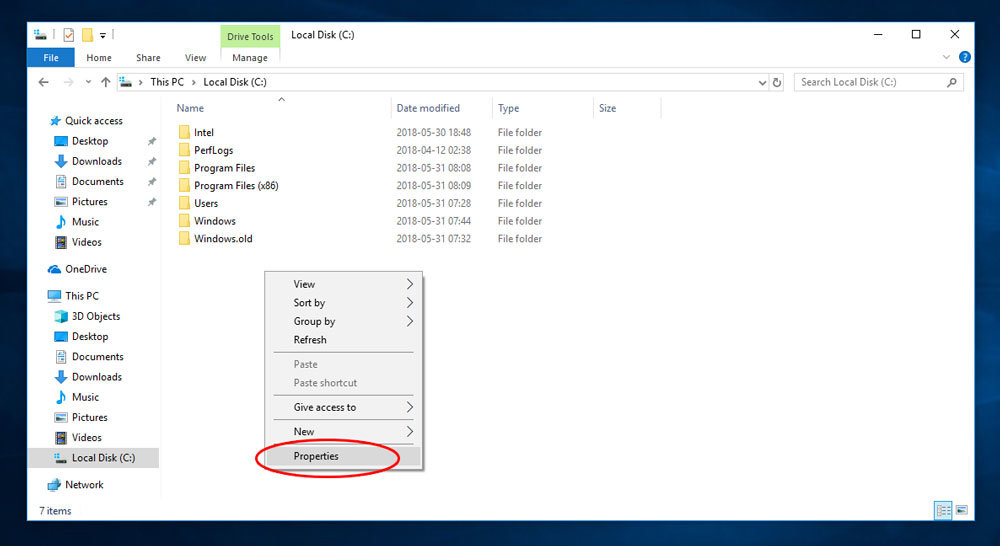Click This PC in the address breadcrumb
This screenshot has height=546, width=1000.
pyautogui.click(x=167, y=82)
